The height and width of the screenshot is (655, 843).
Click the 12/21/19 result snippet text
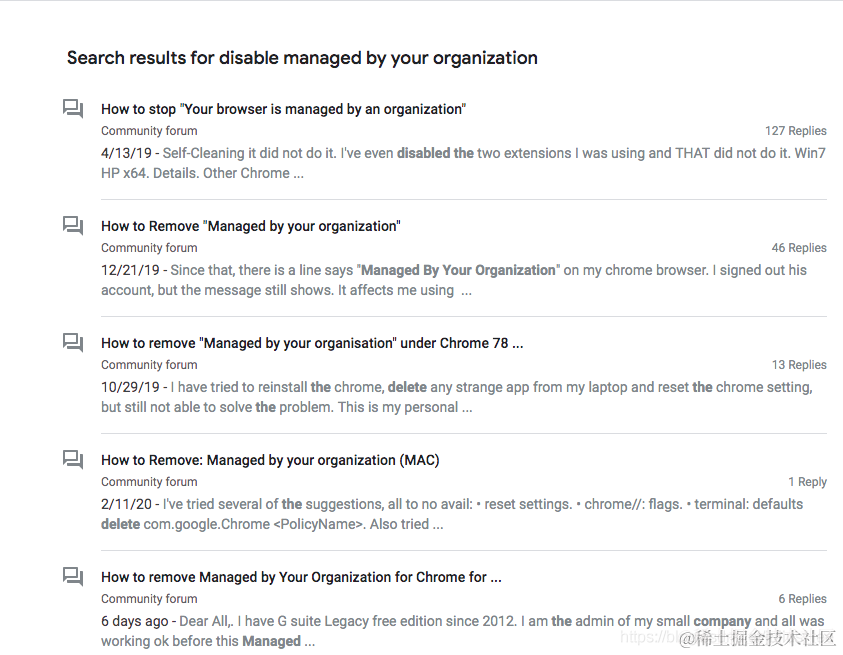453,280
